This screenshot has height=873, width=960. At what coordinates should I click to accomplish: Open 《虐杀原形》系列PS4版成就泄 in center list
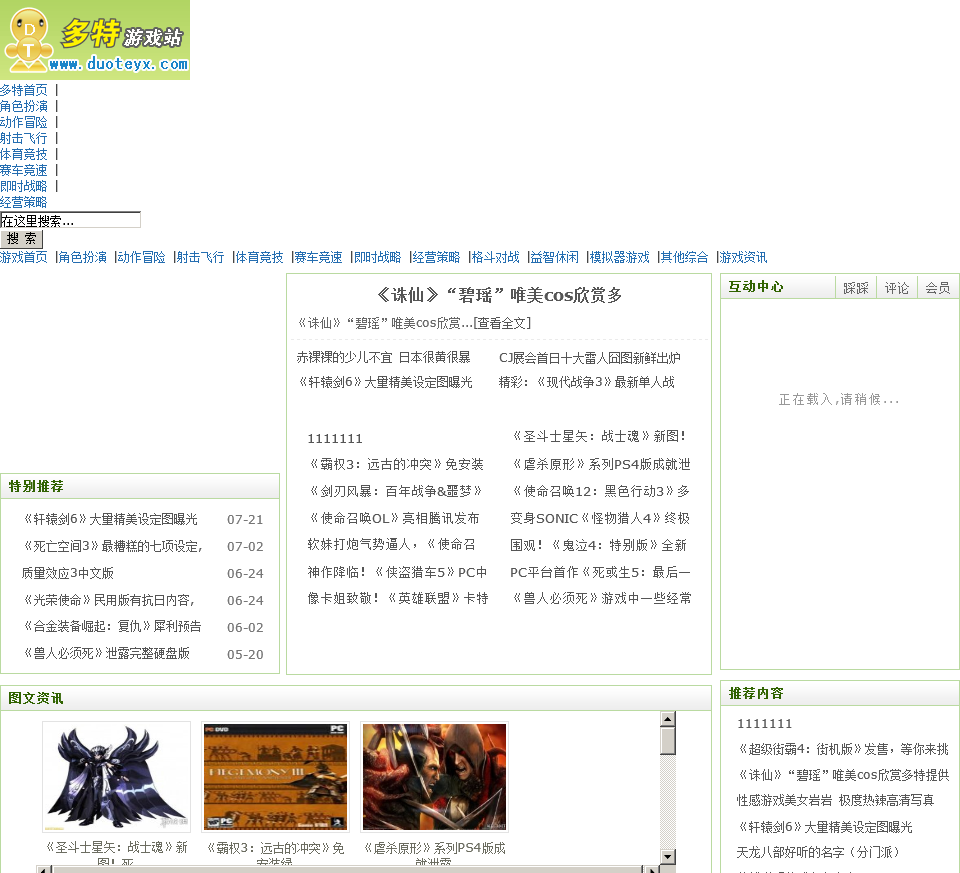(601, 464)
